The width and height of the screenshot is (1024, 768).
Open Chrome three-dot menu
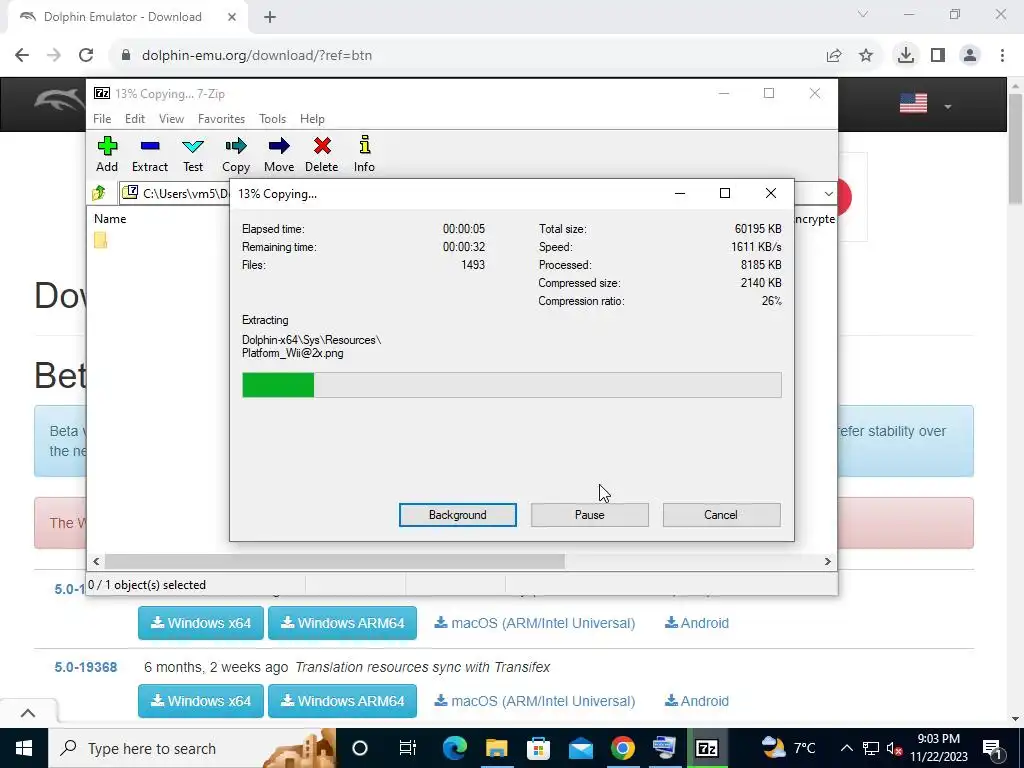[x=1002, y=56]
